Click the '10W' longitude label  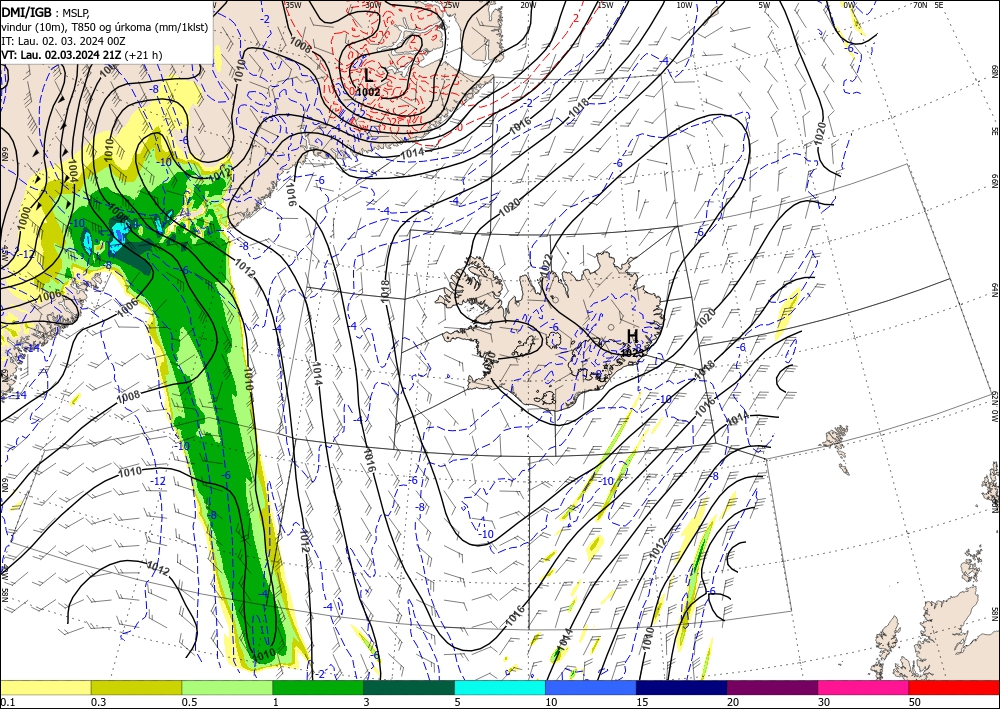pos(684,5)
